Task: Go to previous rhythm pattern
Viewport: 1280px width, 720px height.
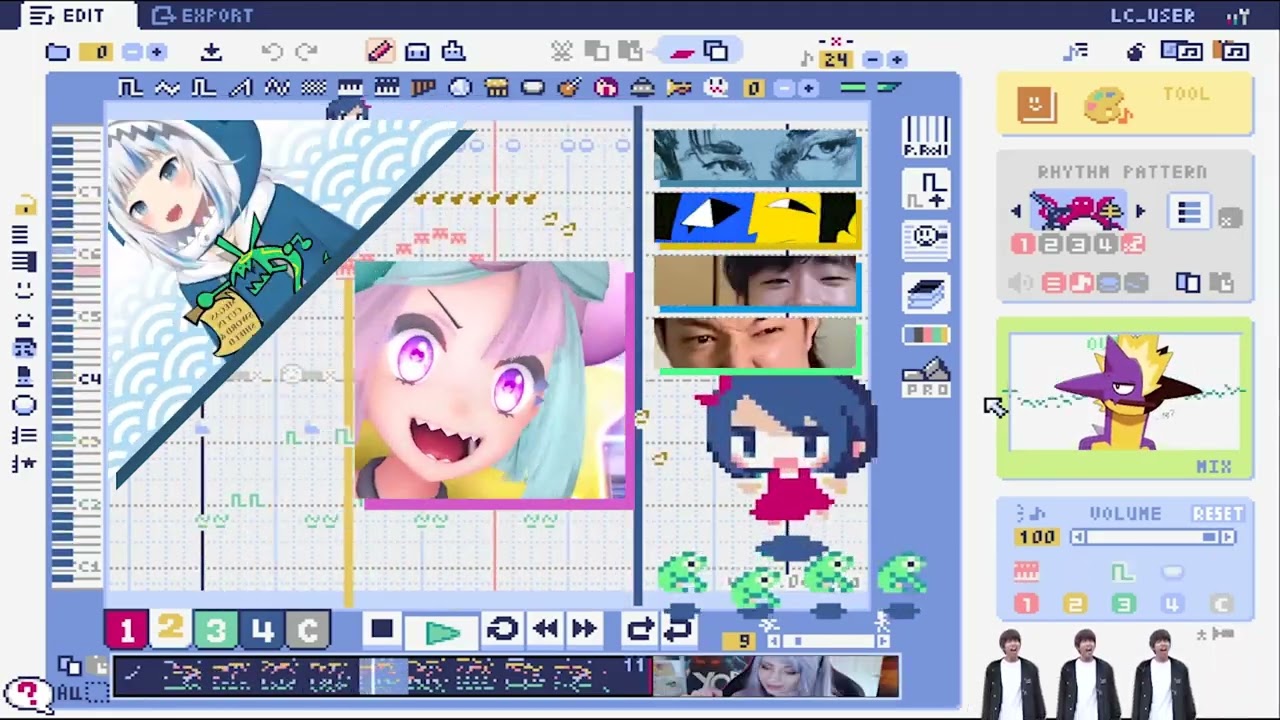Action: click(x=1017, y=211)
